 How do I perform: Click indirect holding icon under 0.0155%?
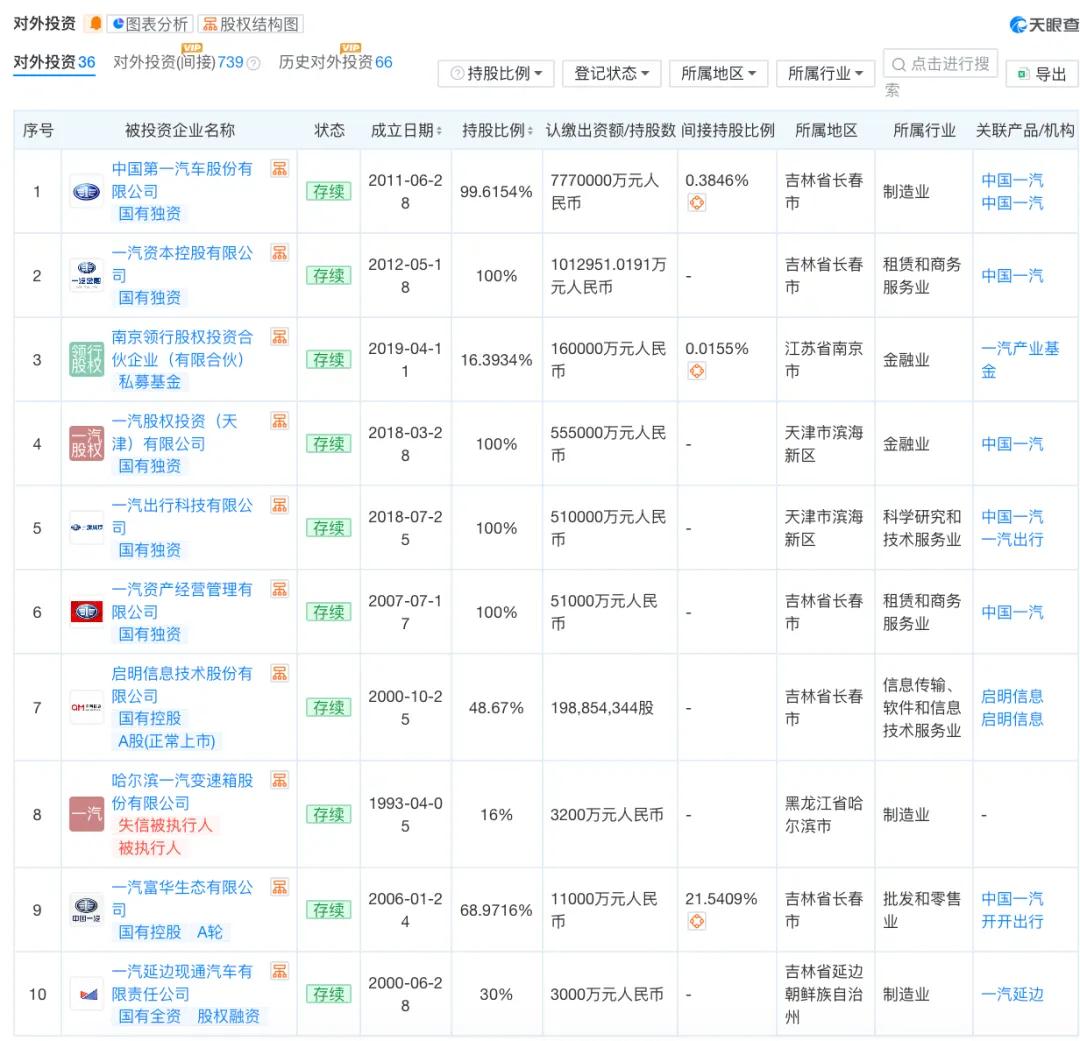[696, 371]
